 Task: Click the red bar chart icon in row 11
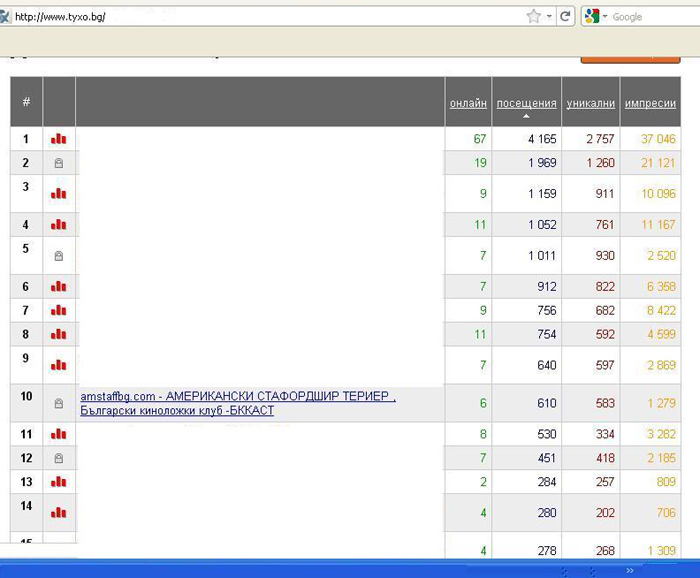click(x=58, y=434)
